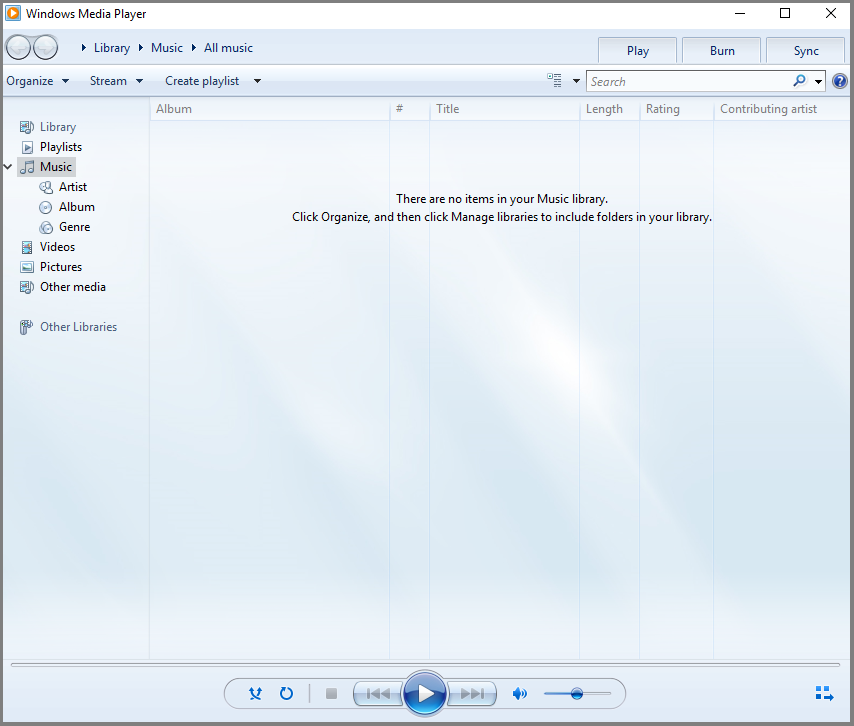854x726 pixels.
Task: Sort by the Contributing artist column header
Action: [x=782, y=109]
